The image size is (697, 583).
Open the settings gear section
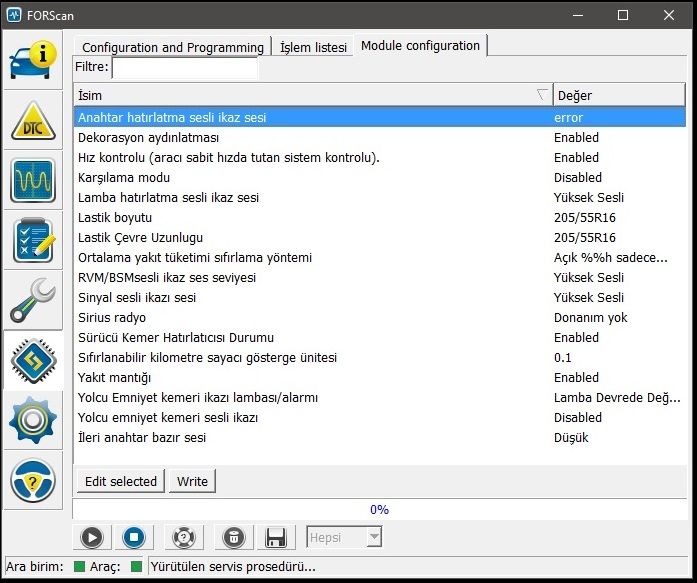pos(33,420)
